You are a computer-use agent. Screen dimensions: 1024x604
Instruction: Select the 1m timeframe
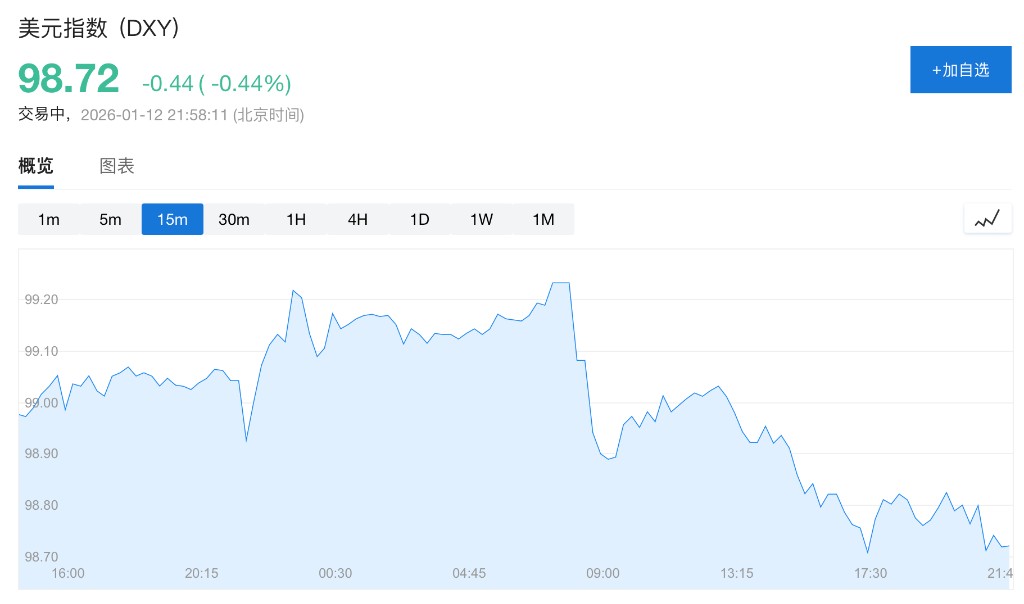[49, 220]
